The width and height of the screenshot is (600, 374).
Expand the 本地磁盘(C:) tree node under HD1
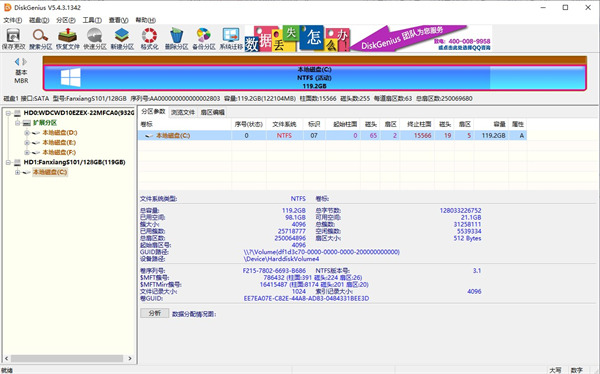coord(17,172)
